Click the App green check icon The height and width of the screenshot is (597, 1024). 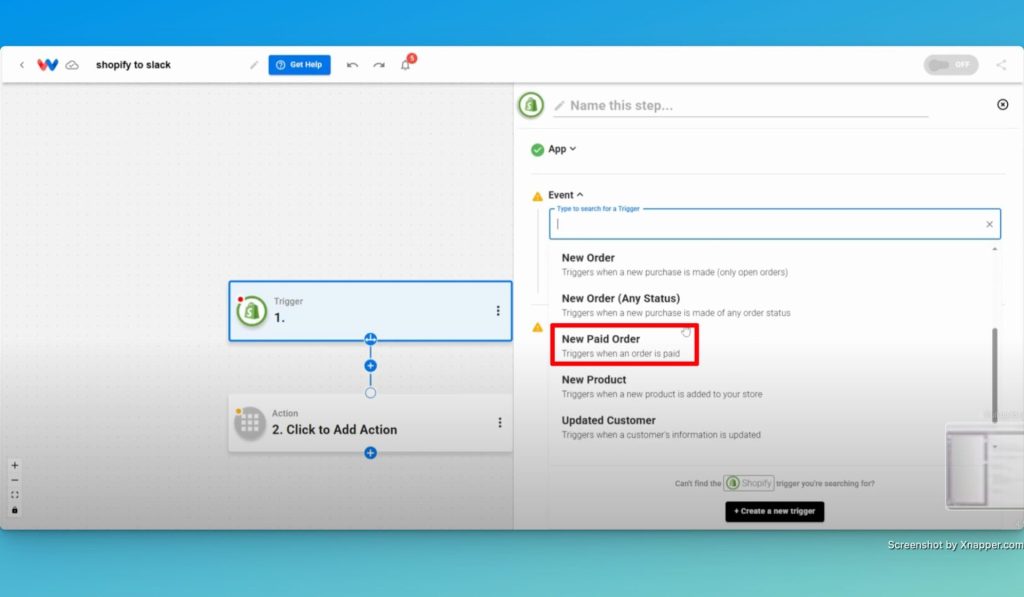pos(537,150)
